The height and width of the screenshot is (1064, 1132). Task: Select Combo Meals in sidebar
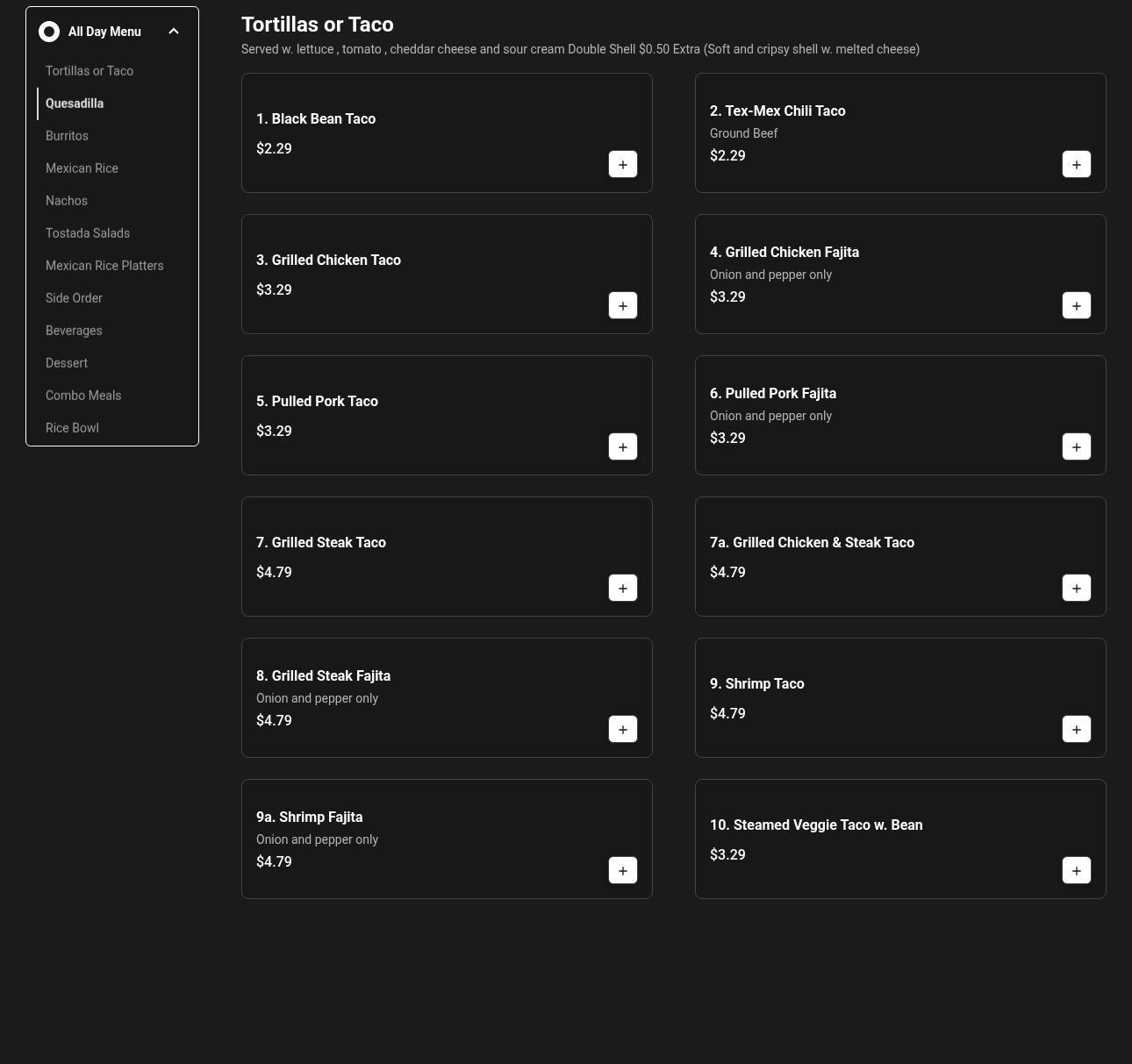tap(83, 396)
